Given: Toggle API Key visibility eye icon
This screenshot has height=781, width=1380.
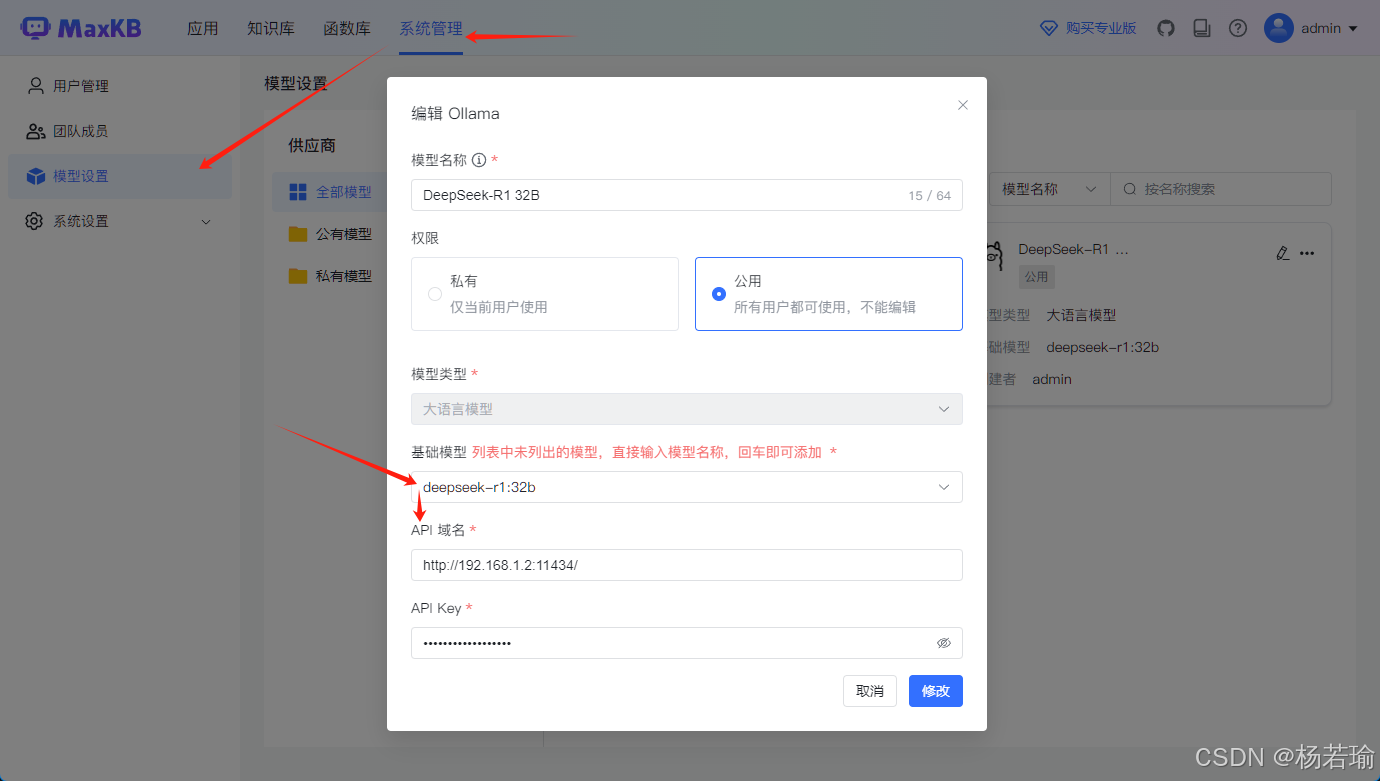Looking at the screenshot, I should coord(944,643).
